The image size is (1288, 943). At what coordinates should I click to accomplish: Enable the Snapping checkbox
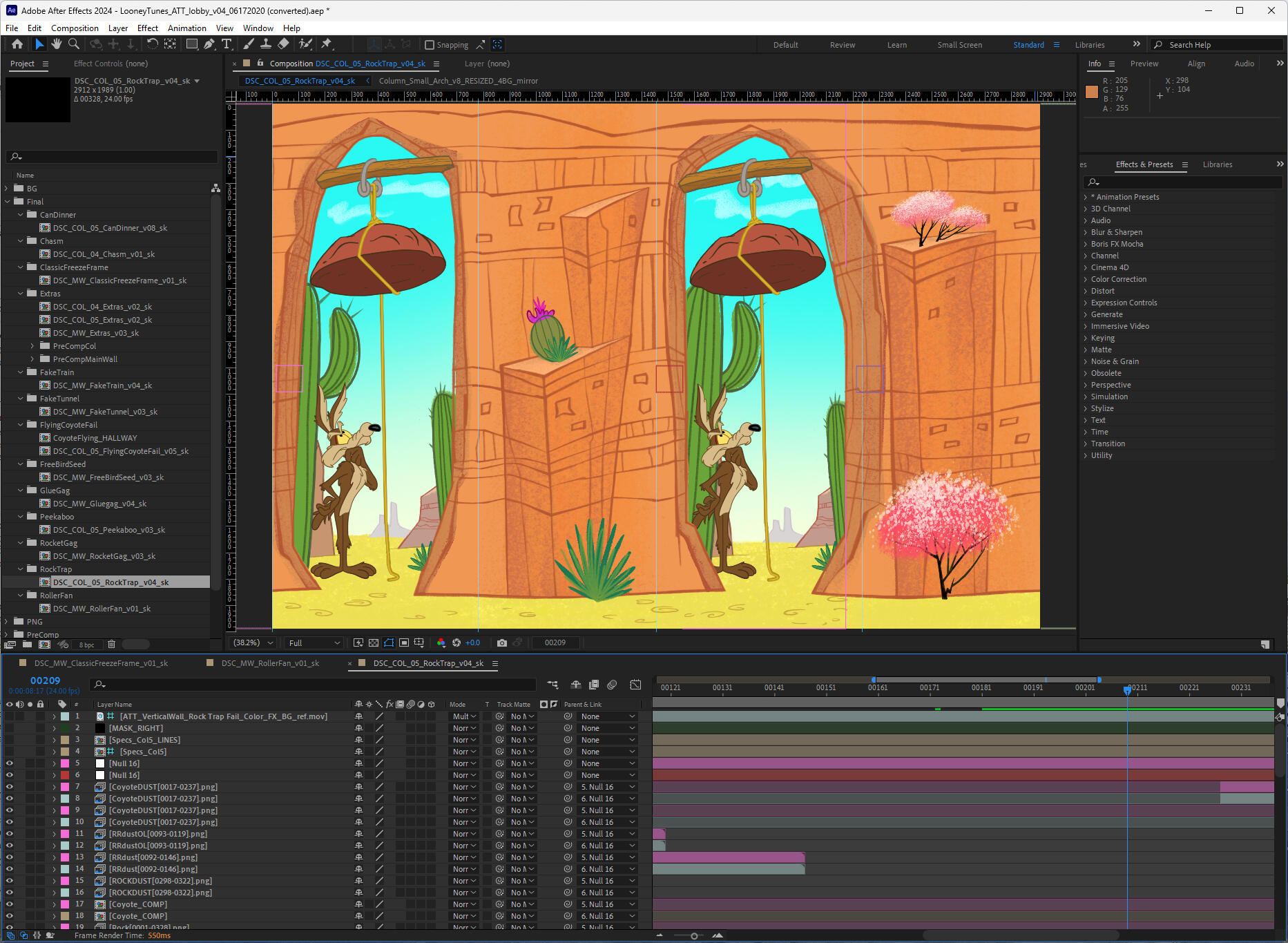click(430, 45)
